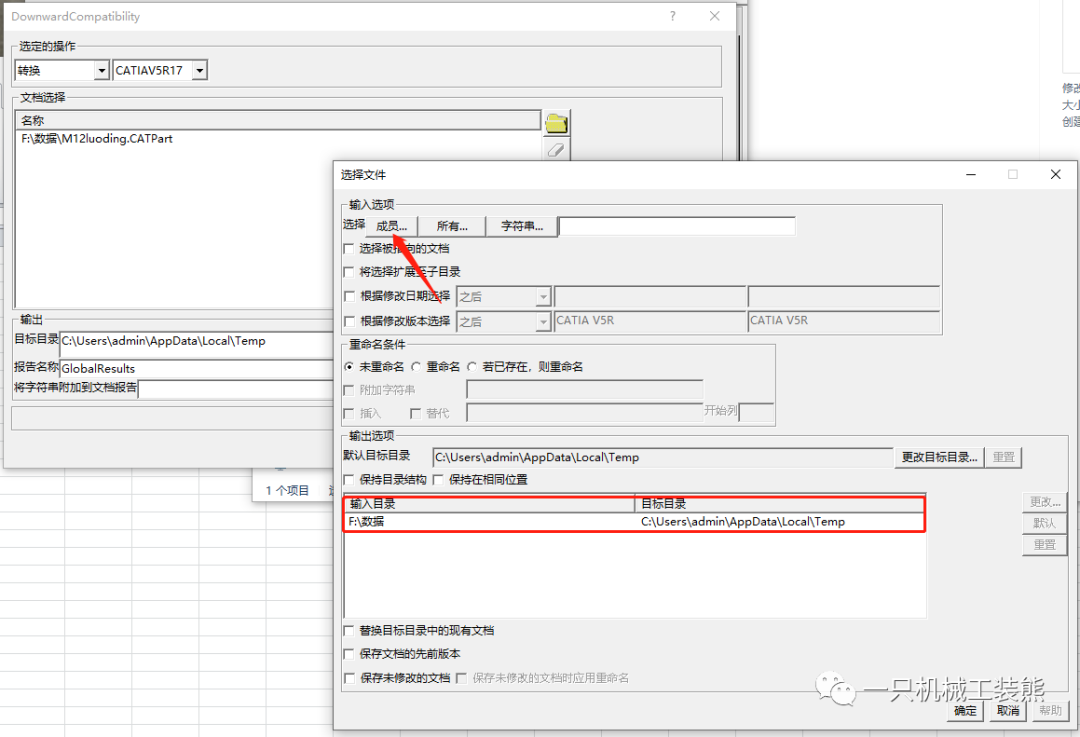Select the 重命名 radio button
1080x737 pixels.
(416, 367)
